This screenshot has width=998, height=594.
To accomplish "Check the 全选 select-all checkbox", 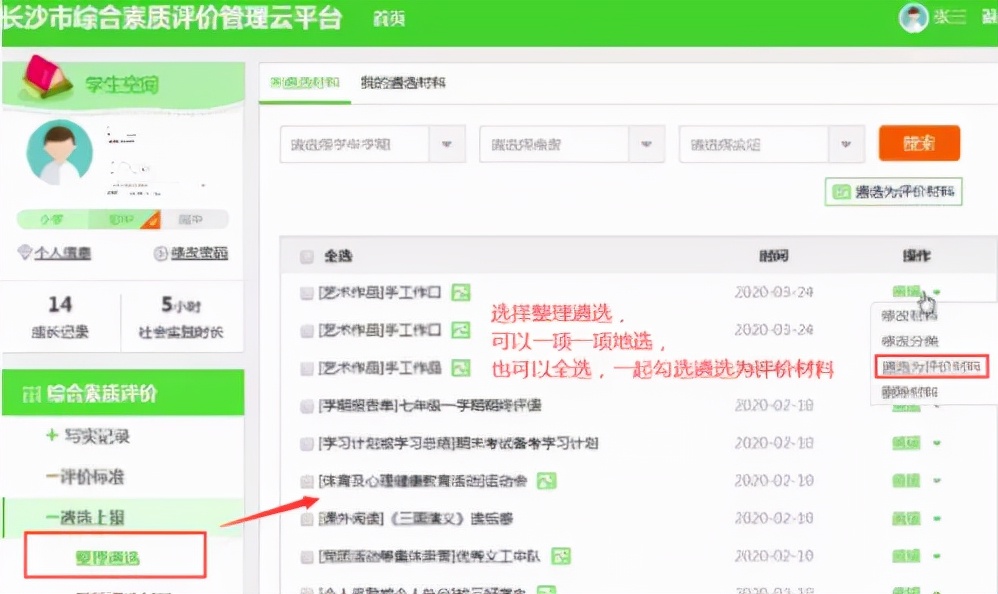I will pos(307,256).
